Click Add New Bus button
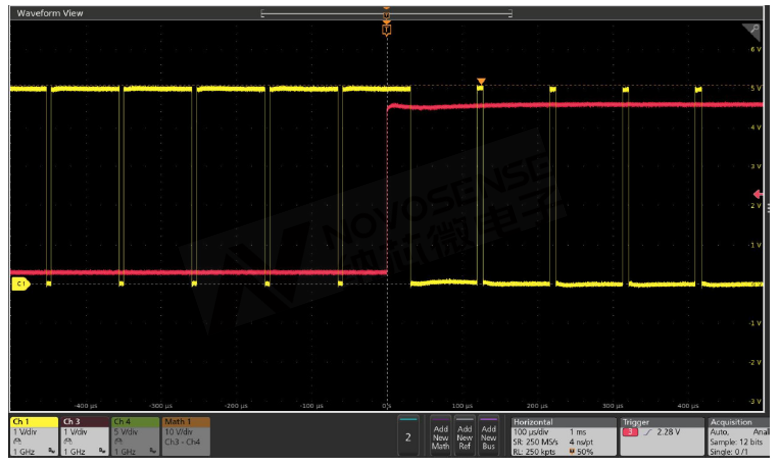 tap(488, 436)
